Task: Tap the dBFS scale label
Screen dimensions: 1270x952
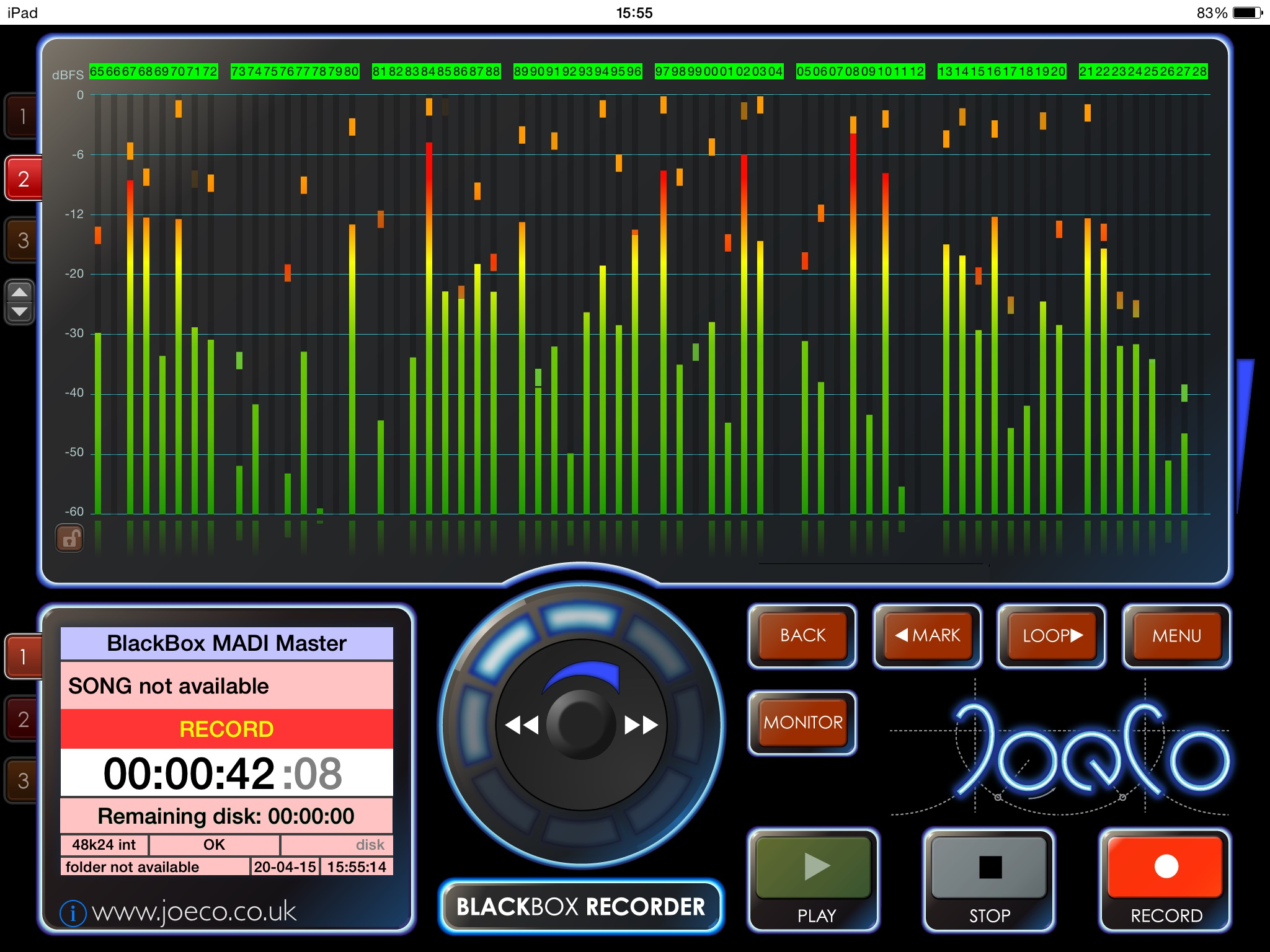Action: click(68, 75)
